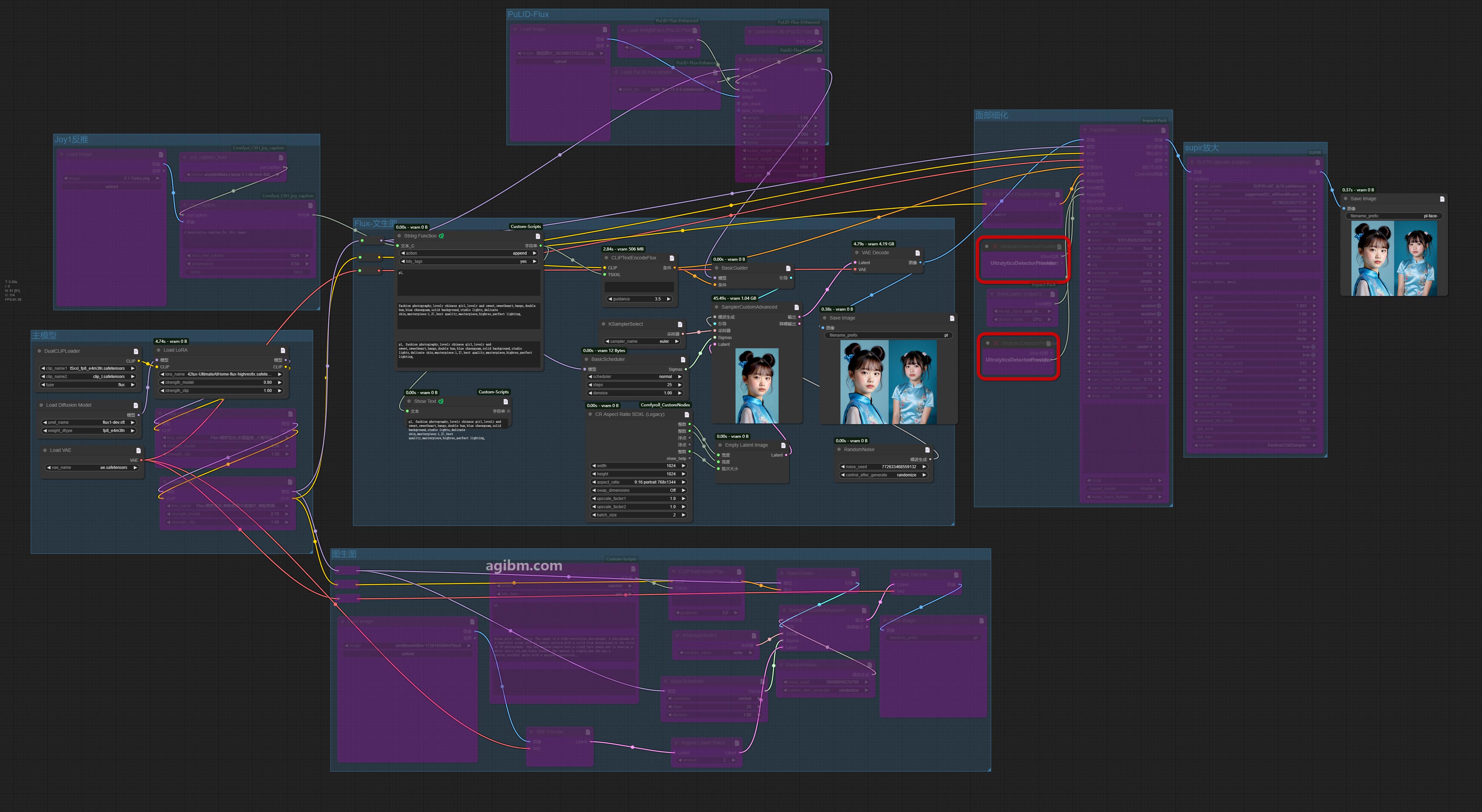This screenshot has height=812, width=1482.
Task: Open unet_name dropdown showing flux1-dev.sft
Action: coord(89,422)
